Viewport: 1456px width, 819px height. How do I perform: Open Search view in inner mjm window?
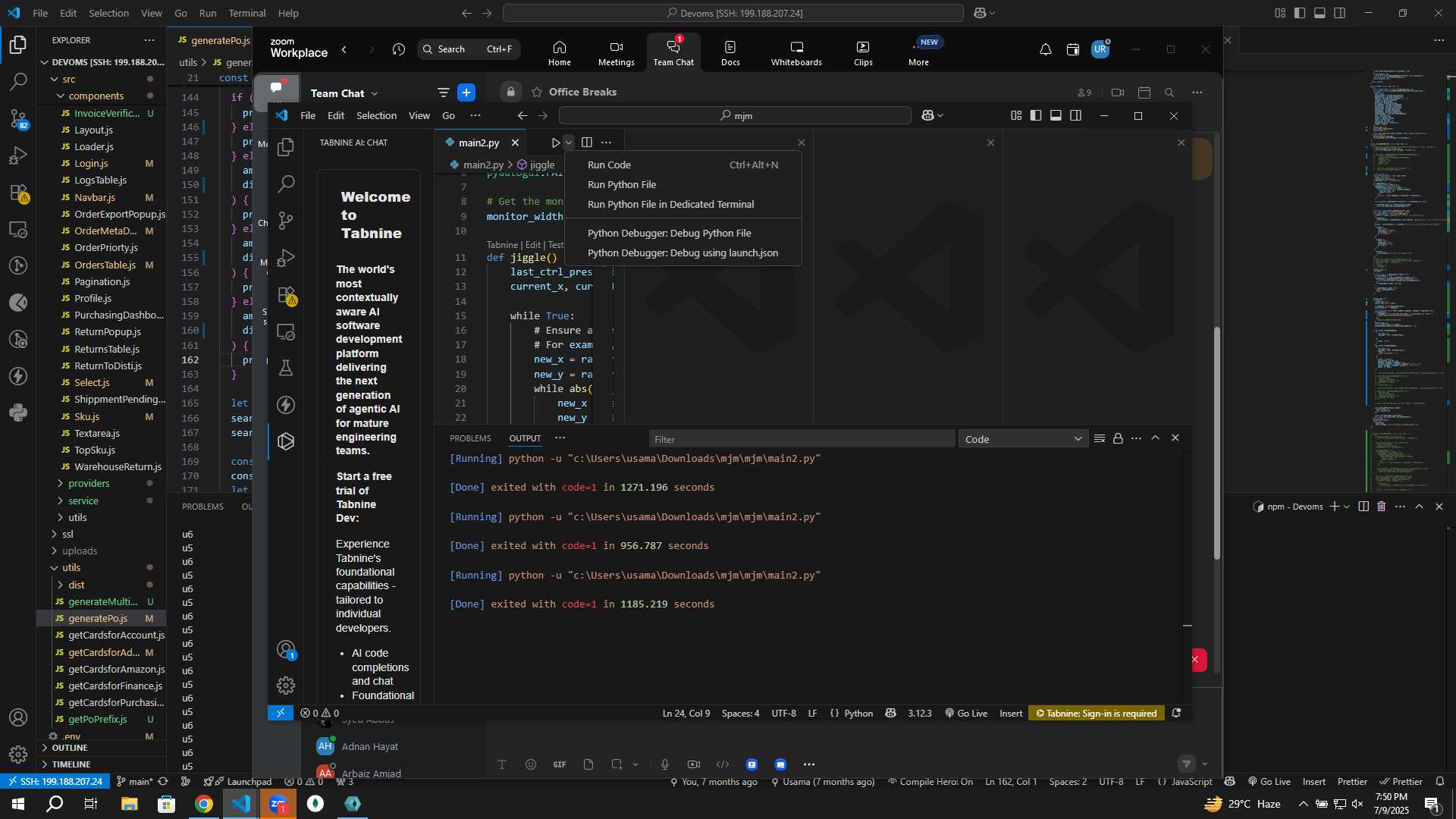[286, 184]
